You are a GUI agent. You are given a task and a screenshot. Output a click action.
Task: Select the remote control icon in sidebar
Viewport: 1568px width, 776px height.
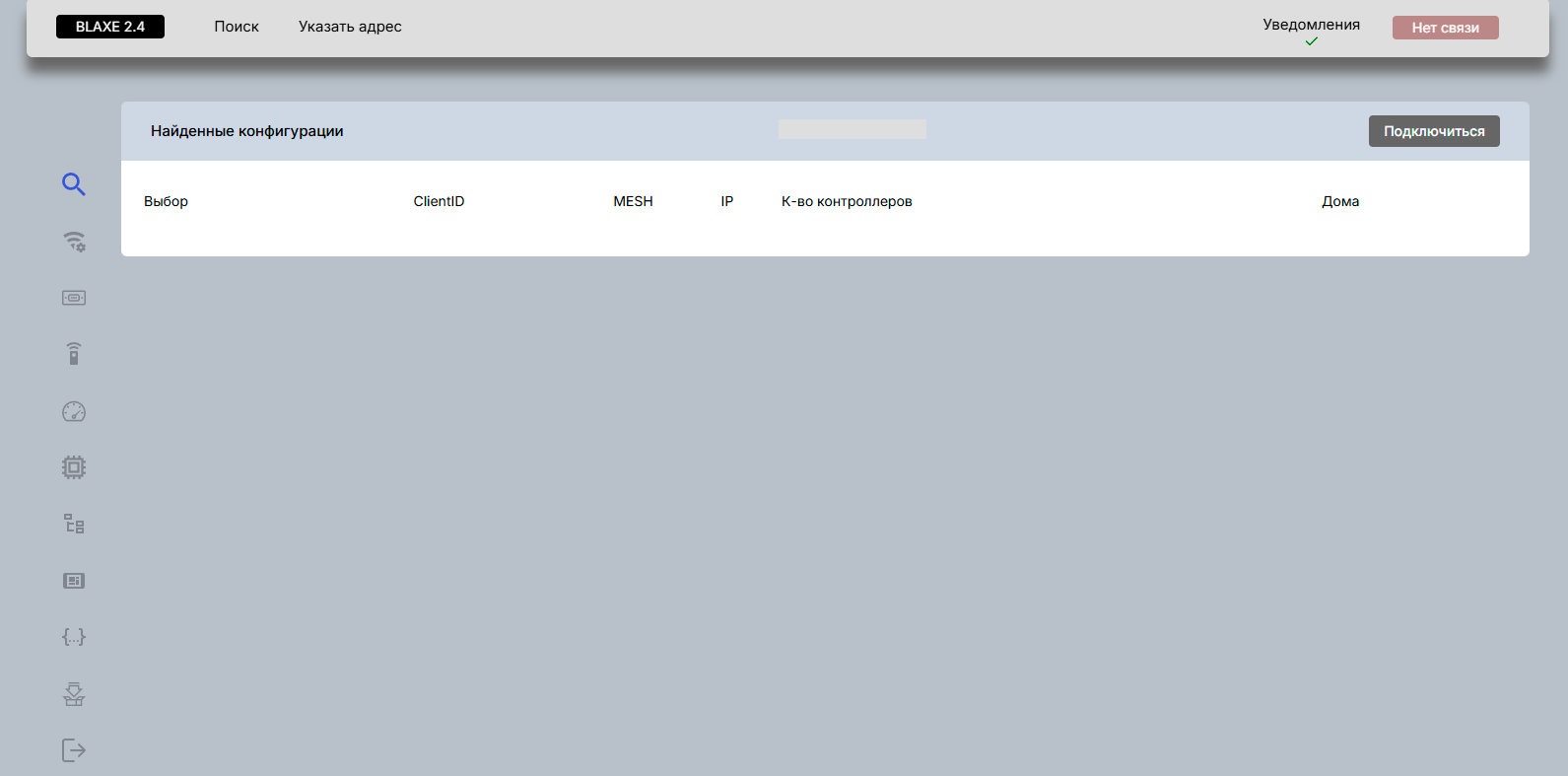click(x=74, y=354)
